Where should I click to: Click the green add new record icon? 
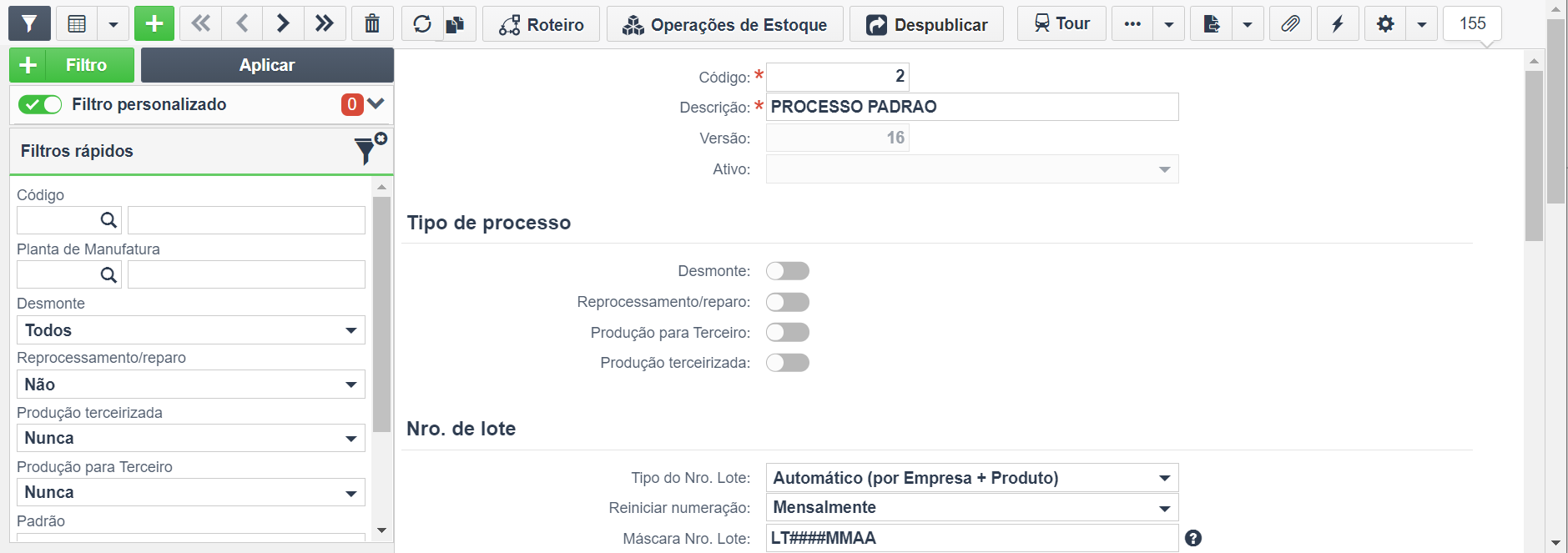tap(154, 24)
